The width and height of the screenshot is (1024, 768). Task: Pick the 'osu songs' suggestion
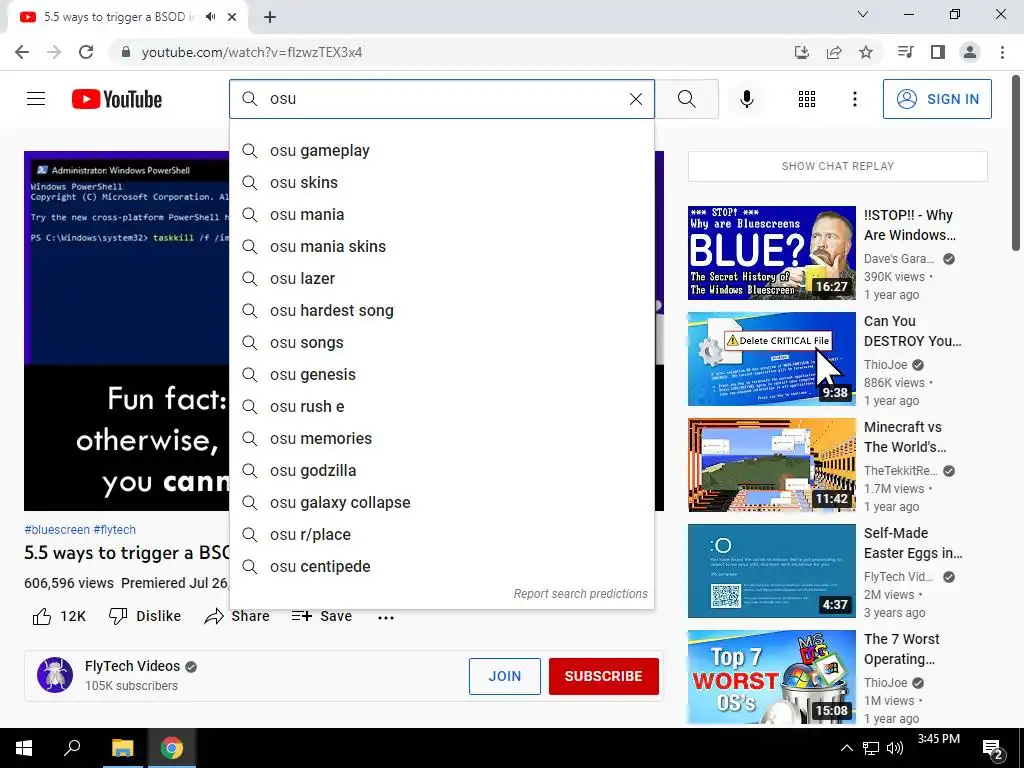(x=441, y=343)
